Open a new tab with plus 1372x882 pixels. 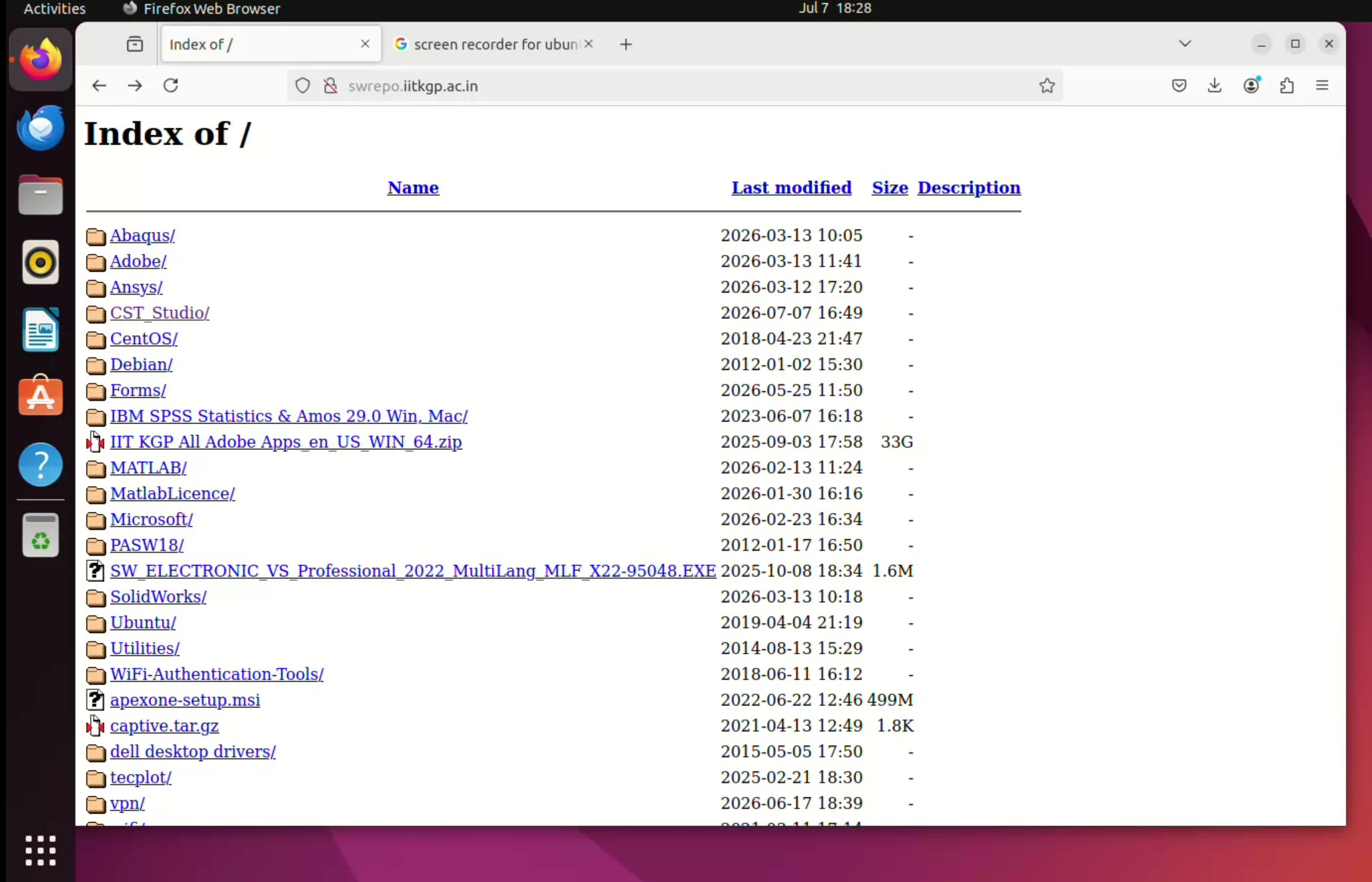[x=625, y=44]
